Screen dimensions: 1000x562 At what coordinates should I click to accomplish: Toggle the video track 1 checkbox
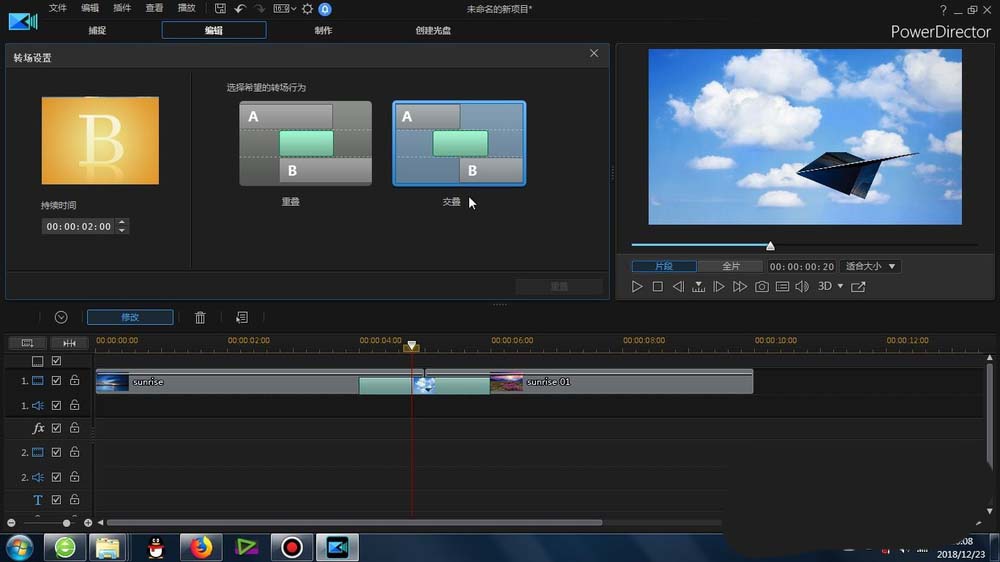point(56,381)
